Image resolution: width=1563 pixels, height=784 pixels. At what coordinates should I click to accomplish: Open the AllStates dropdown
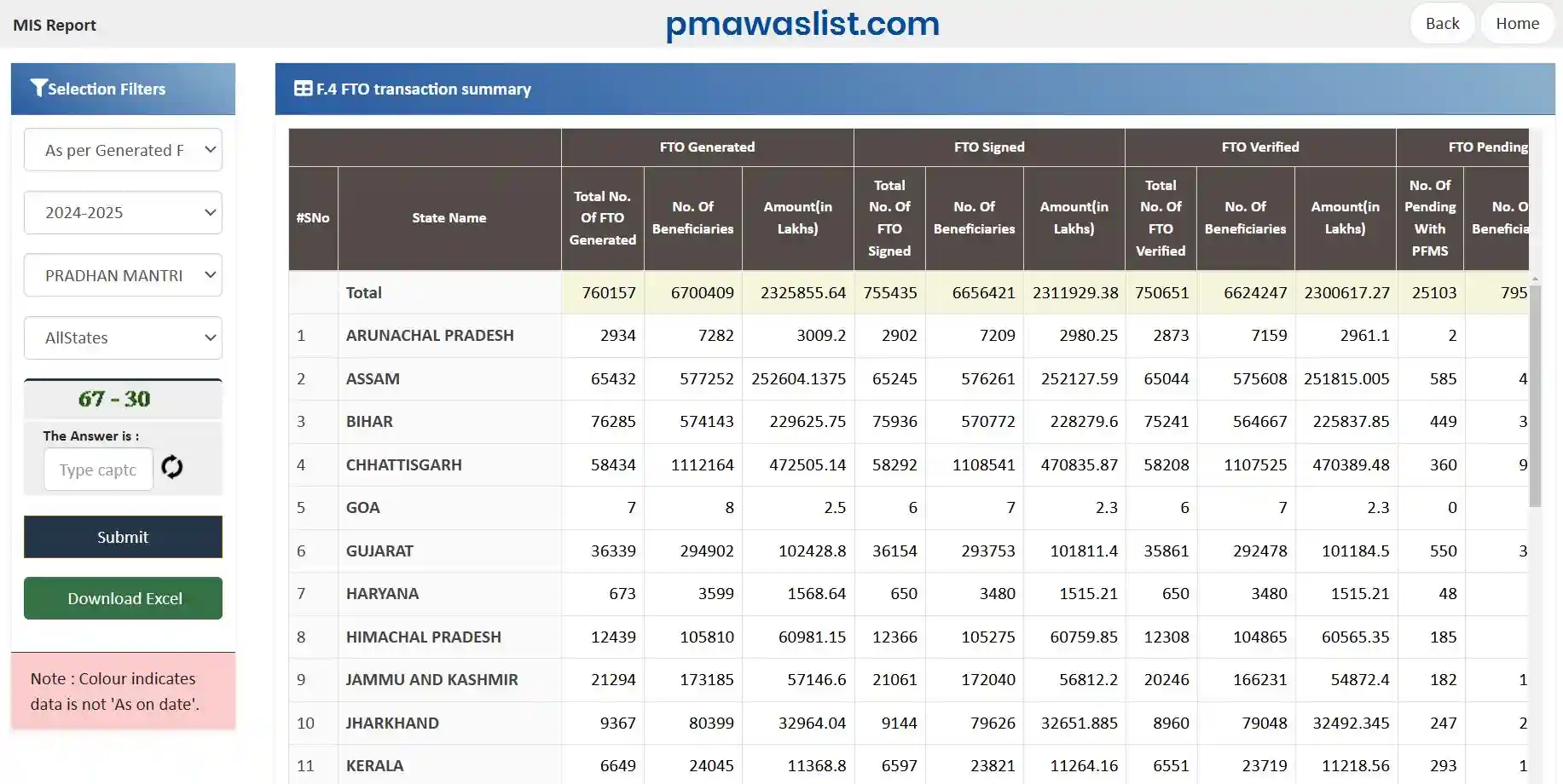tap(123, 337)
